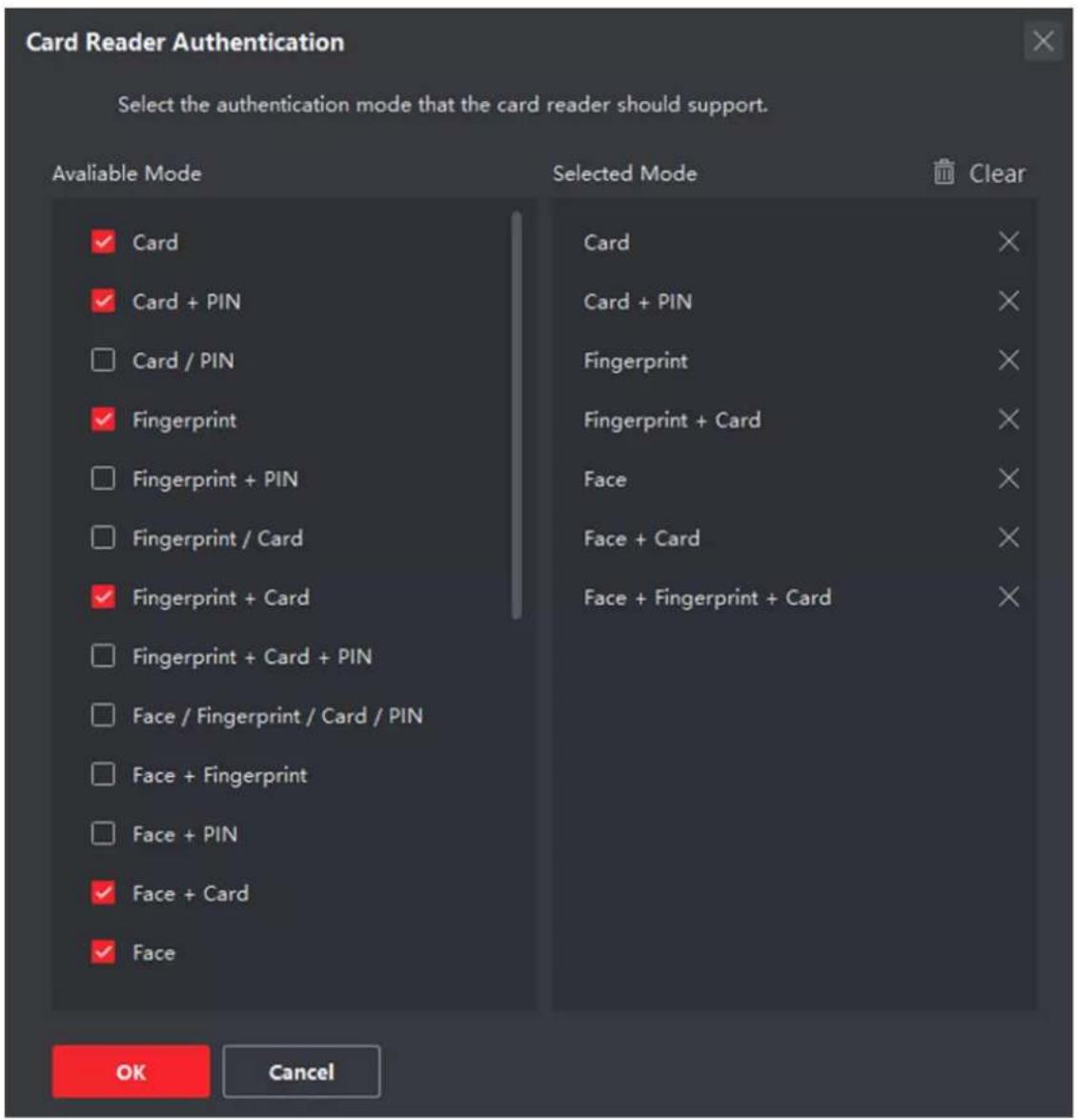Remove Face + Card from Selected Mode
The height and width of the screenshot is (1120, 1078).
click(1008, 538)
